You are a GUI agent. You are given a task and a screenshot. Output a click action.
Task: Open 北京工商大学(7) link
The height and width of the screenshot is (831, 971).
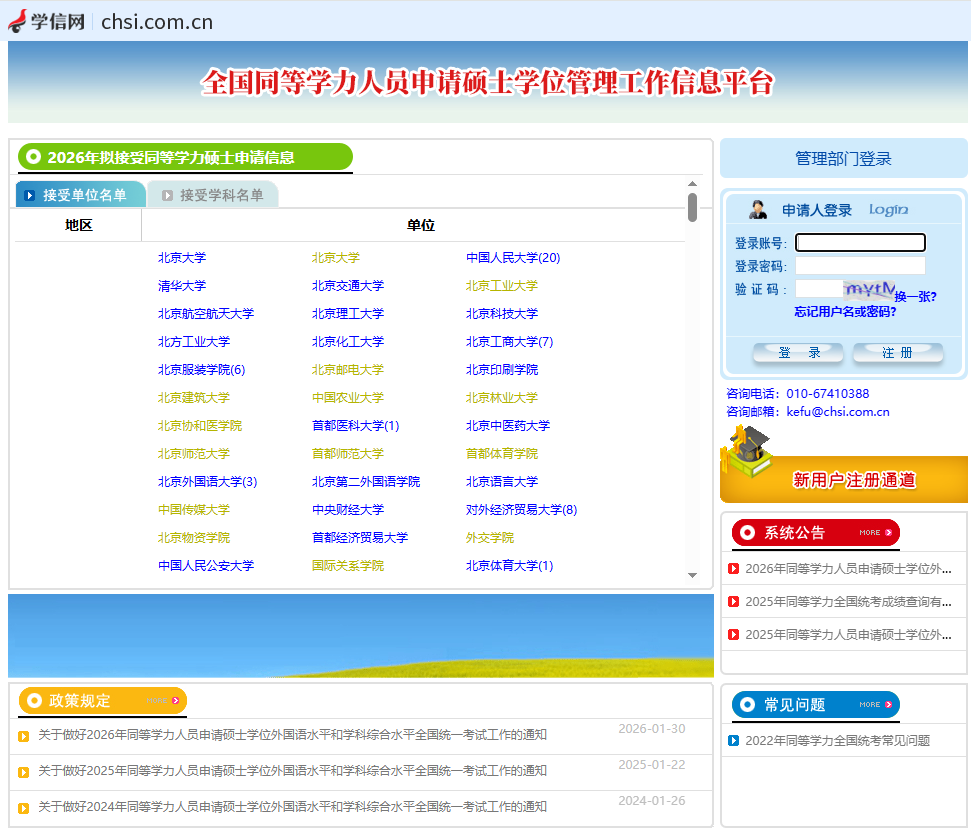click(509, 341)
